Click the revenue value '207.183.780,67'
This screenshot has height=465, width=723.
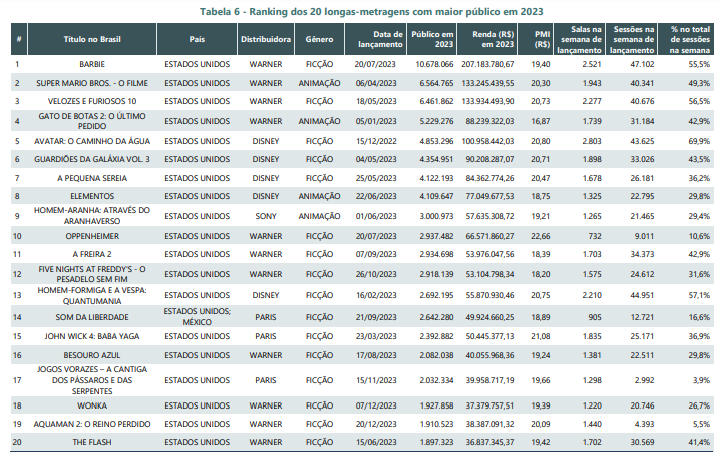487,64
